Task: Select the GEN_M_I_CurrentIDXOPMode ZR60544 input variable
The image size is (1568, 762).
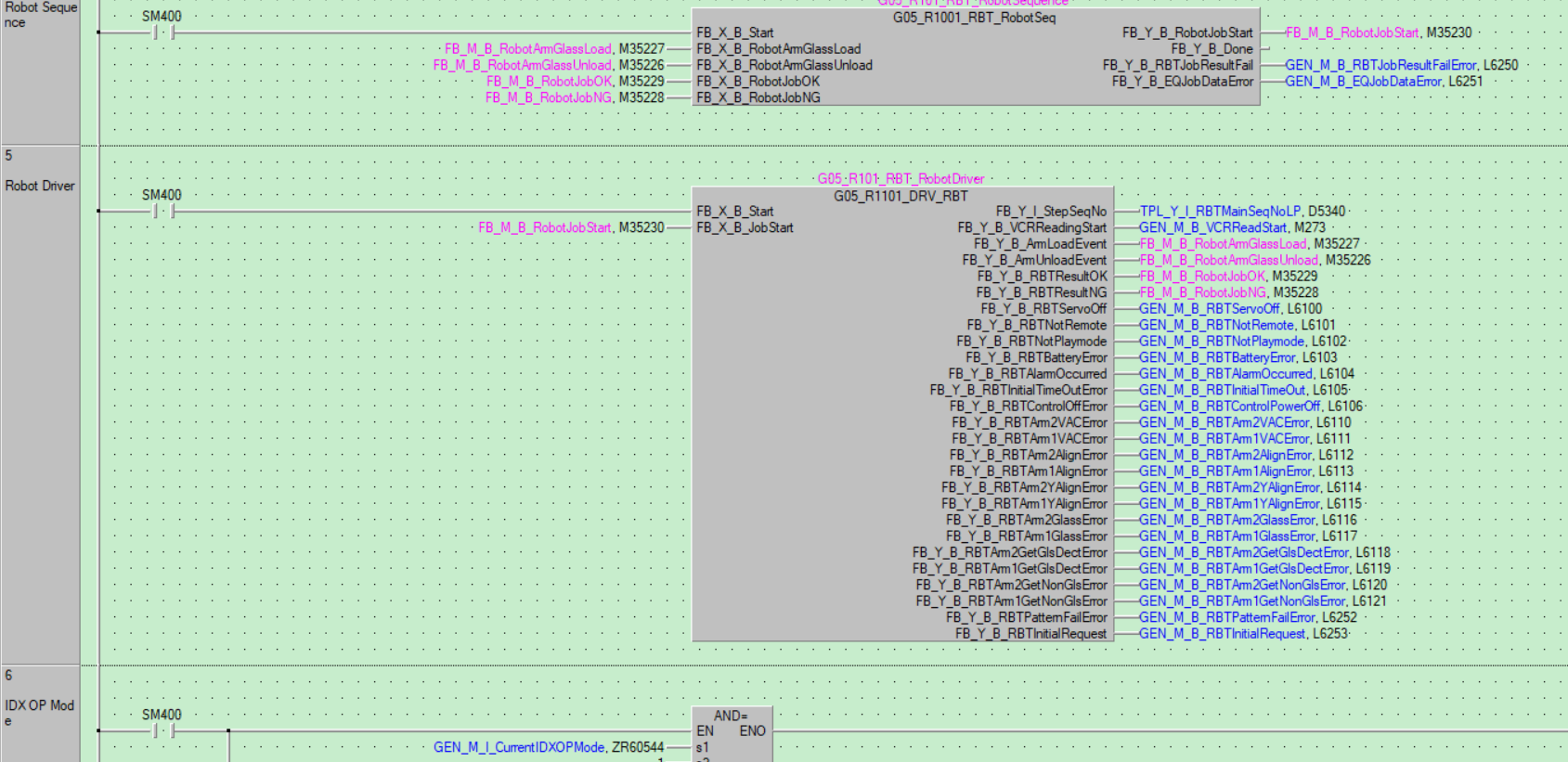Action: click(548, 747)
